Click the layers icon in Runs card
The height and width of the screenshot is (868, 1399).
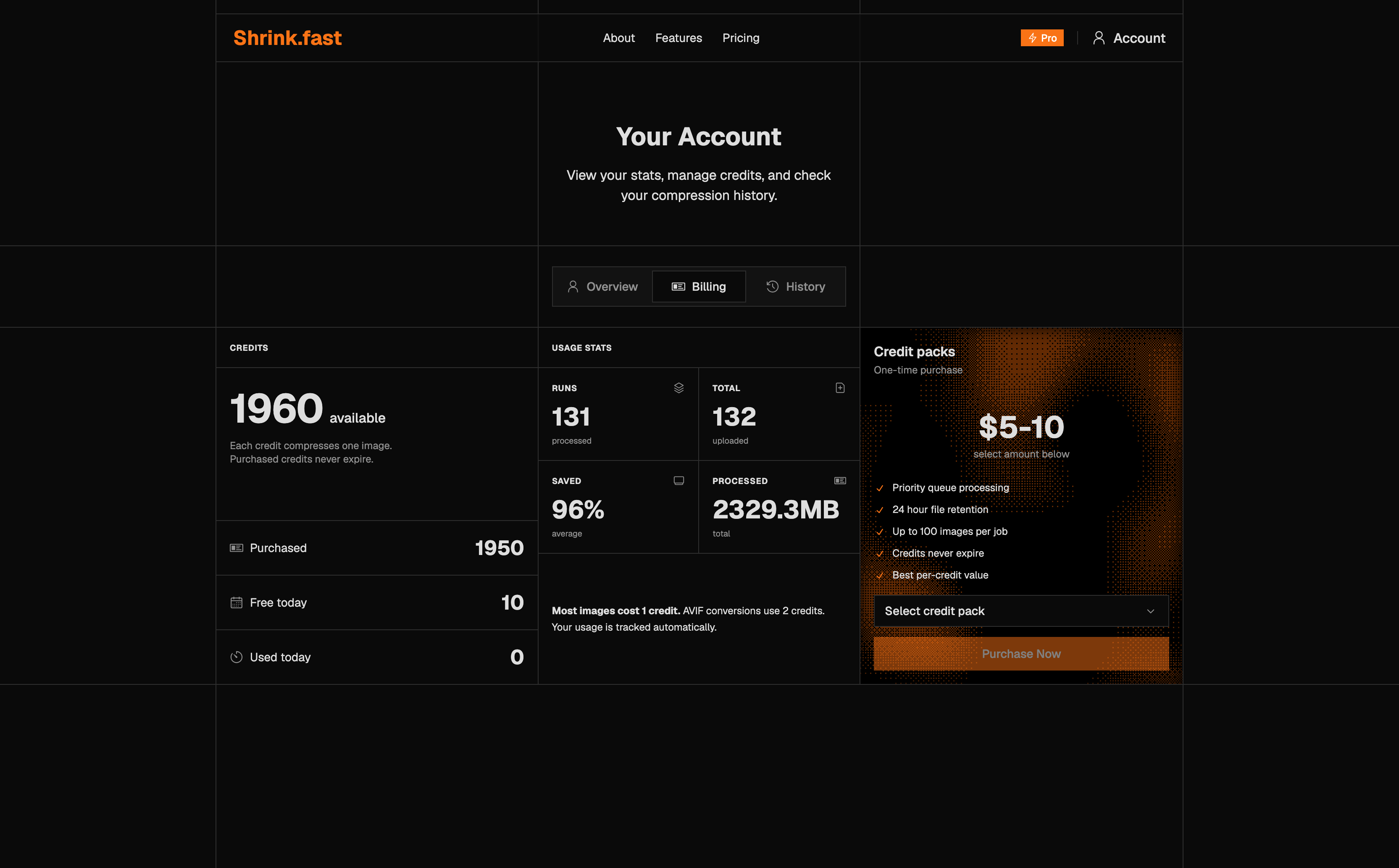pyautogui.click(x=678, y=388)
